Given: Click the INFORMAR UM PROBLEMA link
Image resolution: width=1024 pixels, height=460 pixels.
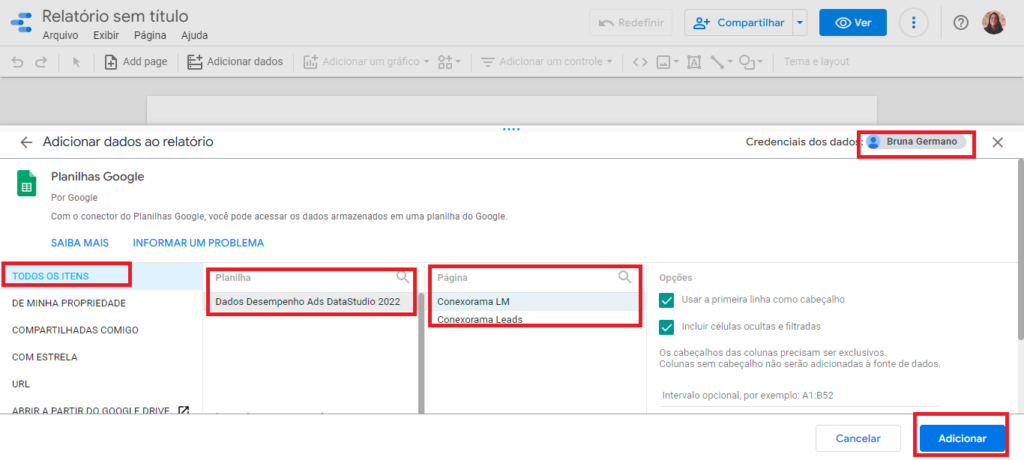Looking at the screenshot, I should (199, 242).
